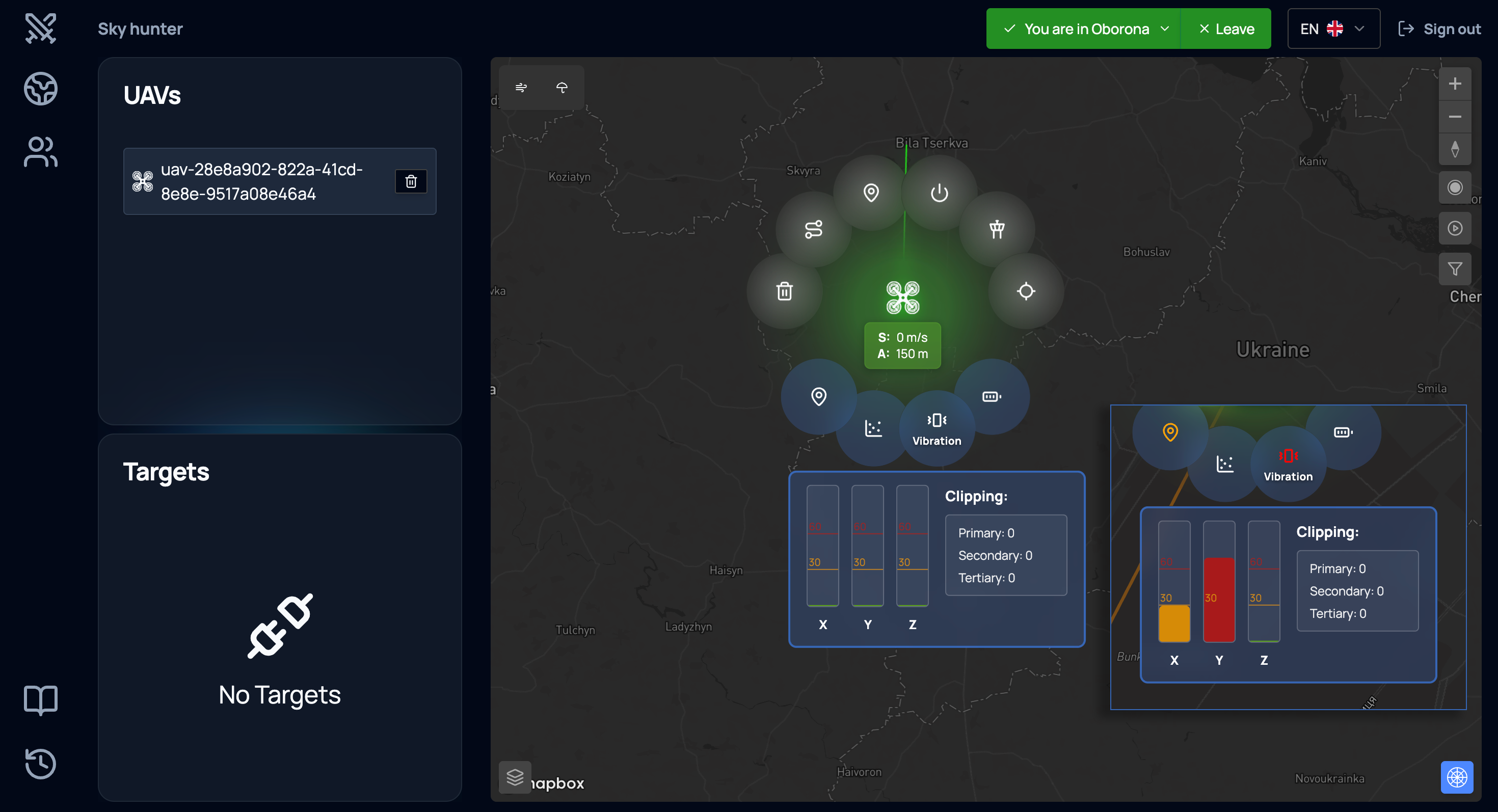Open the globe map page in sidebar
The image size is (1498, 812).
[x=41, y=88]
